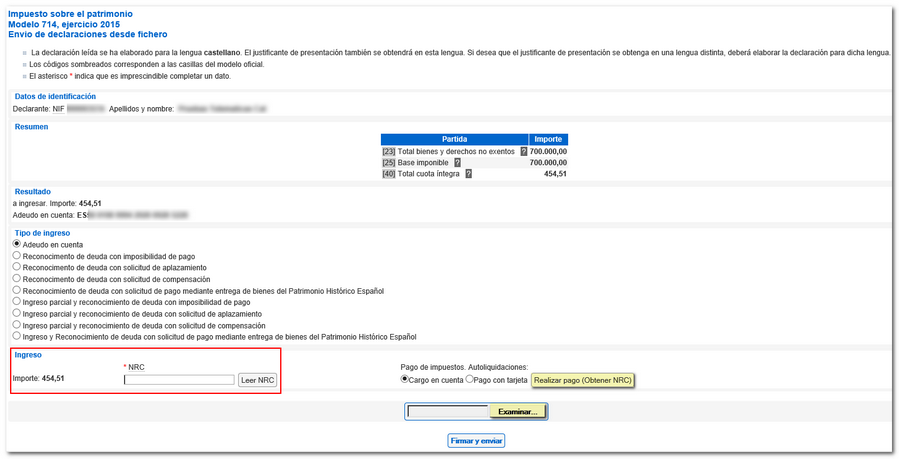Choose Ingreso parcial con solicitud de aplazamiento
This screenshot has height=459, width=899.
click(16, 313)
